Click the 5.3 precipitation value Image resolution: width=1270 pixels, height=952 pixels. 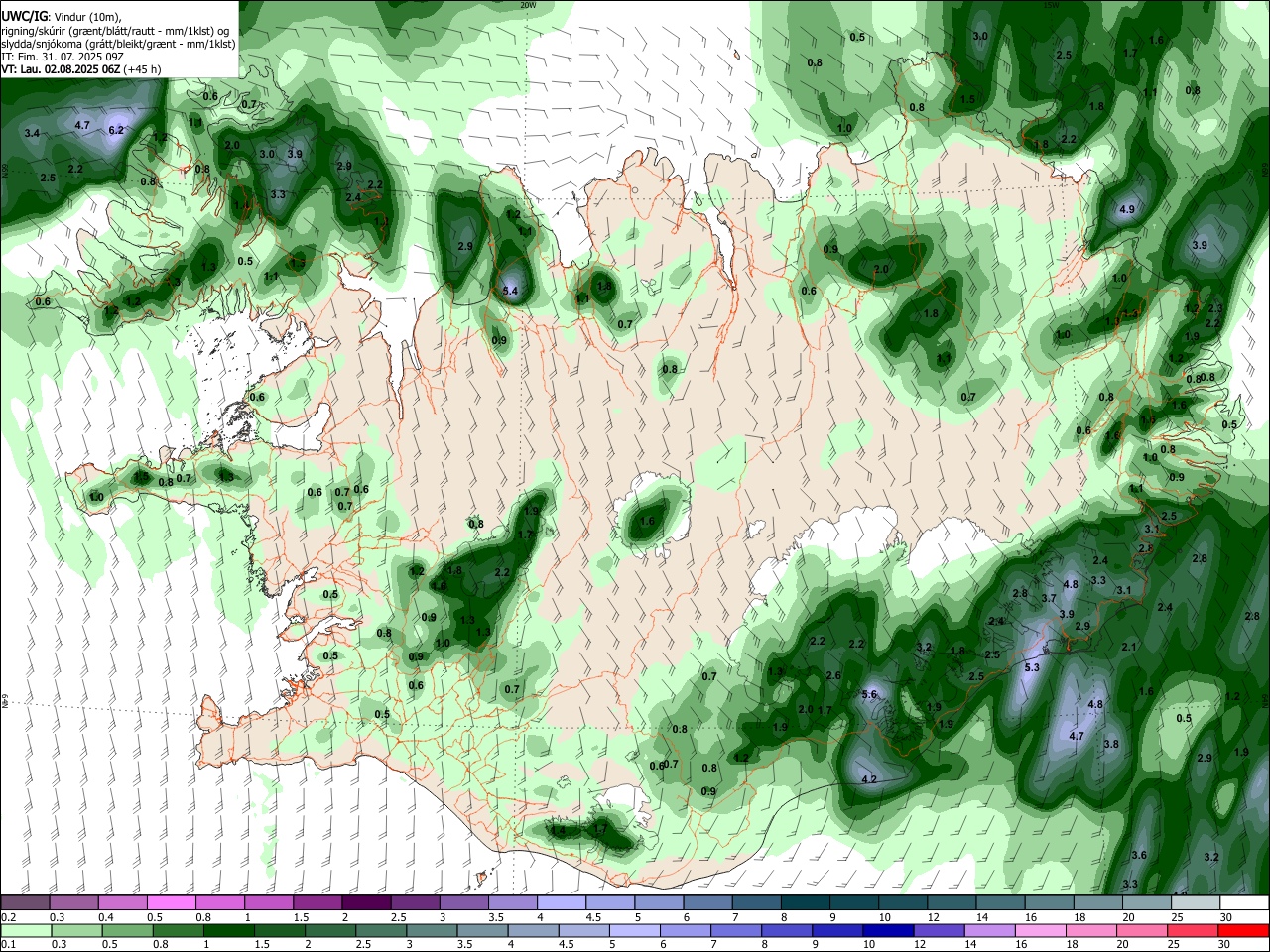[1032, 667]
